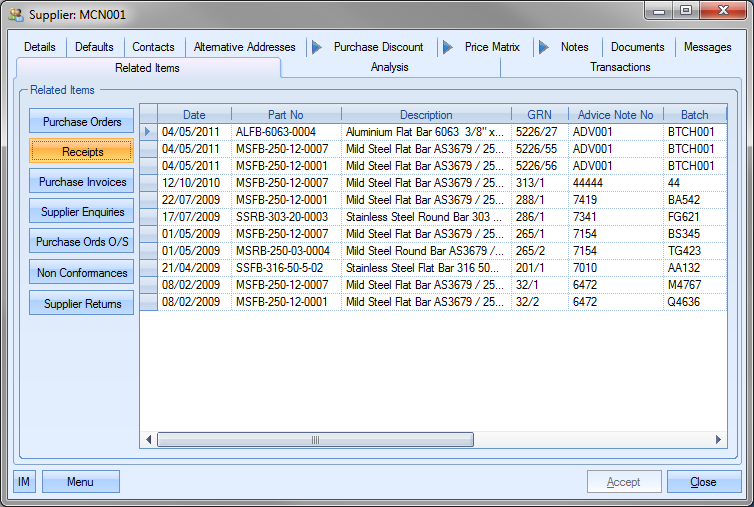Click the right scroll arrow of horizontal scrollbar
The width and height of the screenshot is (754, 507).
click(717, 439)
